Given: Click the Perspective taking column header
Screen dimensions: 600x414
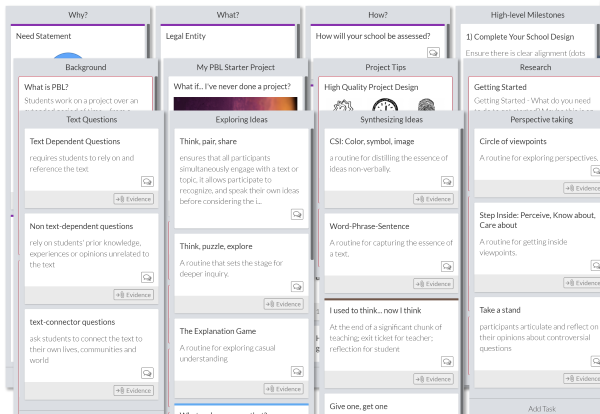Looking at the screenshot, I should 540,119.
